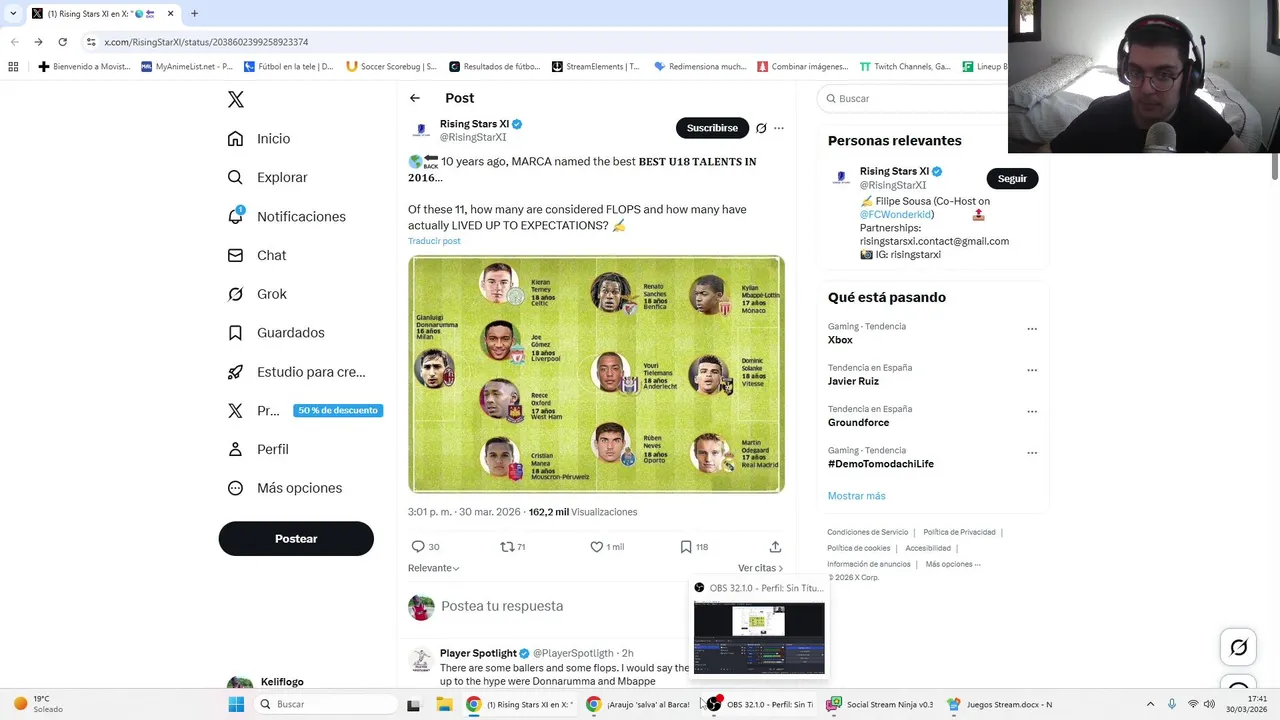Image resolution: width=1280 pixels, height=720 pixels.
Task: Click the repost icon with 71
Action: (507, 547)
